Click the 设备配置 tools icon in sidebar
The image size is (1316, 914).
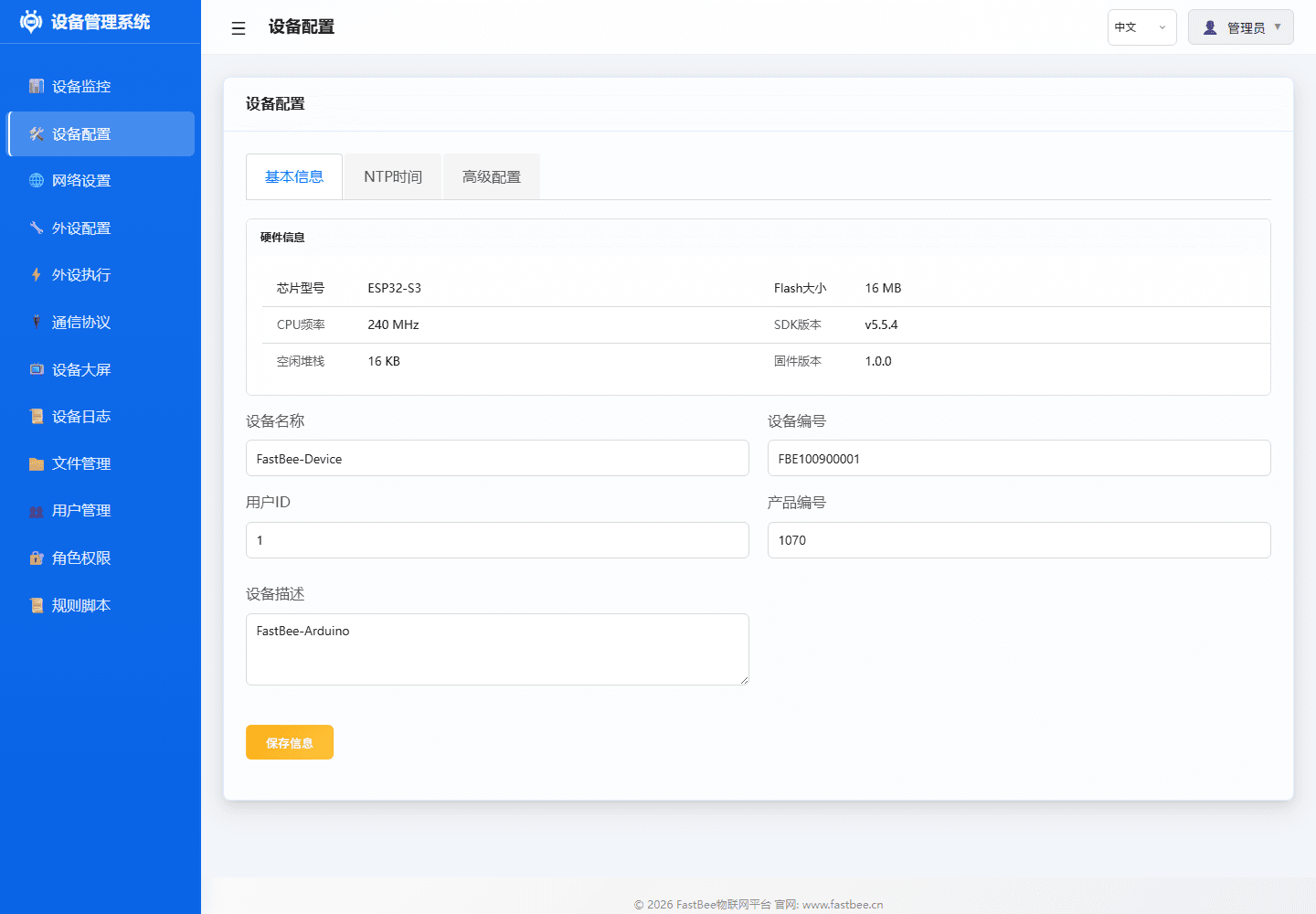37,133
